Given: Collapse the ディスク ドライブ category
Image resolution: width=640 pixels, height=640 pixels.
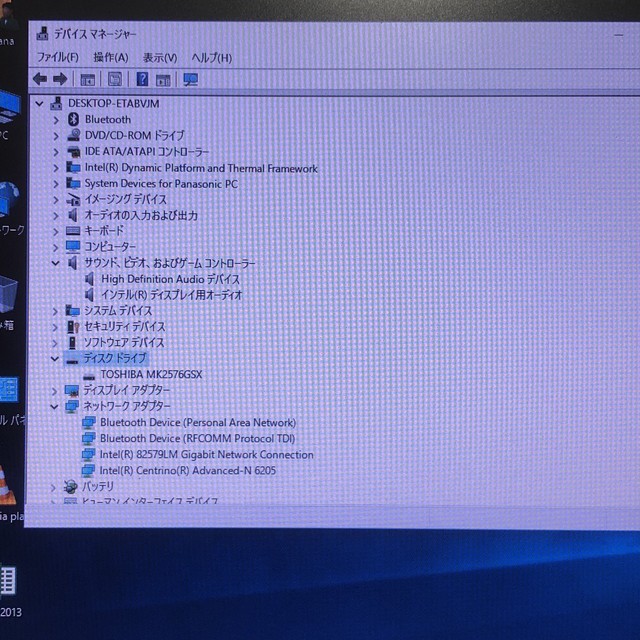Looking at the screenshot, I should pos(55,359).
